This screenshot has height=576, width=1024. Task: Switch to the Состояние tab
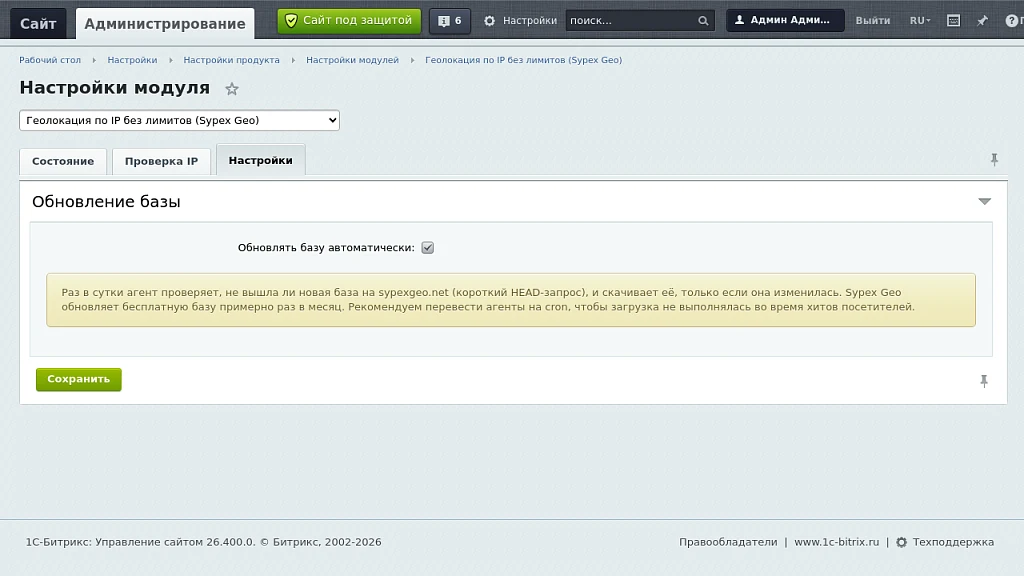coord(63,161)
